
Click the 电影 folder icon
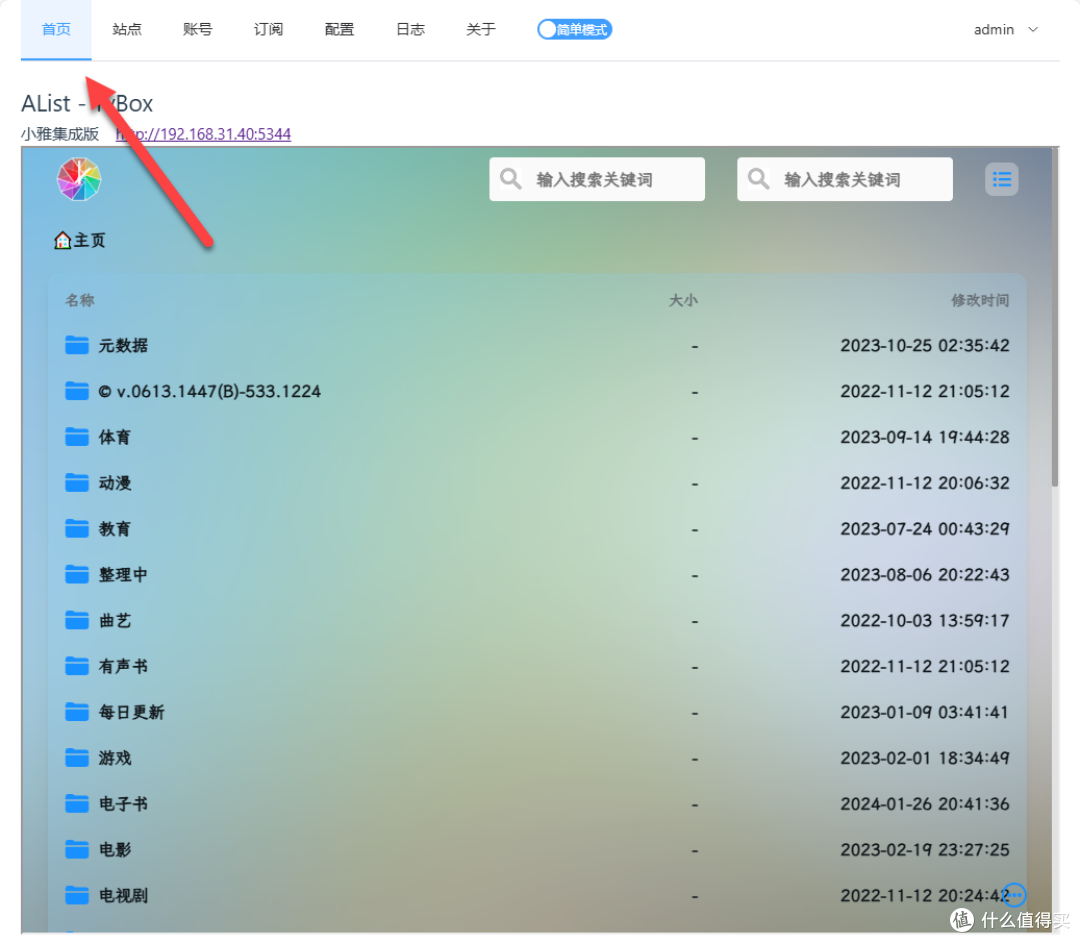tap(77, 849)
